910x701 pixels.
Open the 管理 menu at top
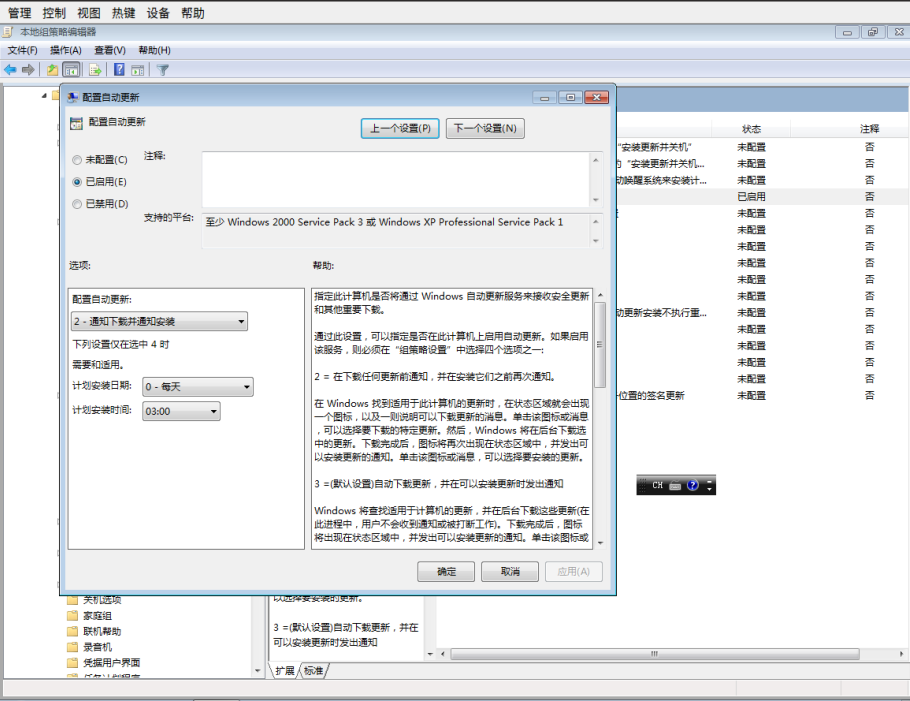(20, 13)
